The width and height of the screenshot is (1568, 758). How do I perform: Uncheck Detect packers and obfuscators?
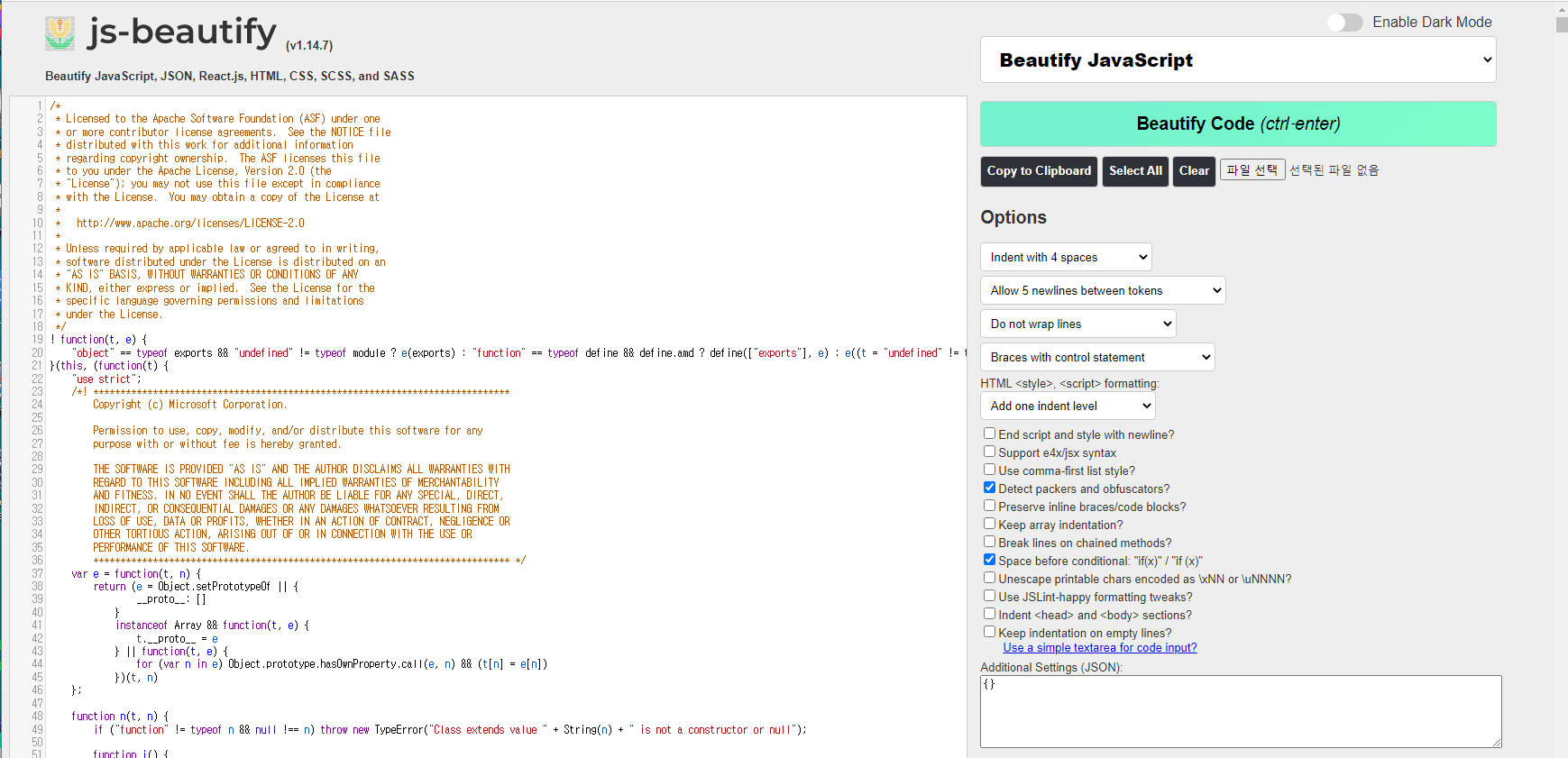pyautogui.click(x=989, y=488)
